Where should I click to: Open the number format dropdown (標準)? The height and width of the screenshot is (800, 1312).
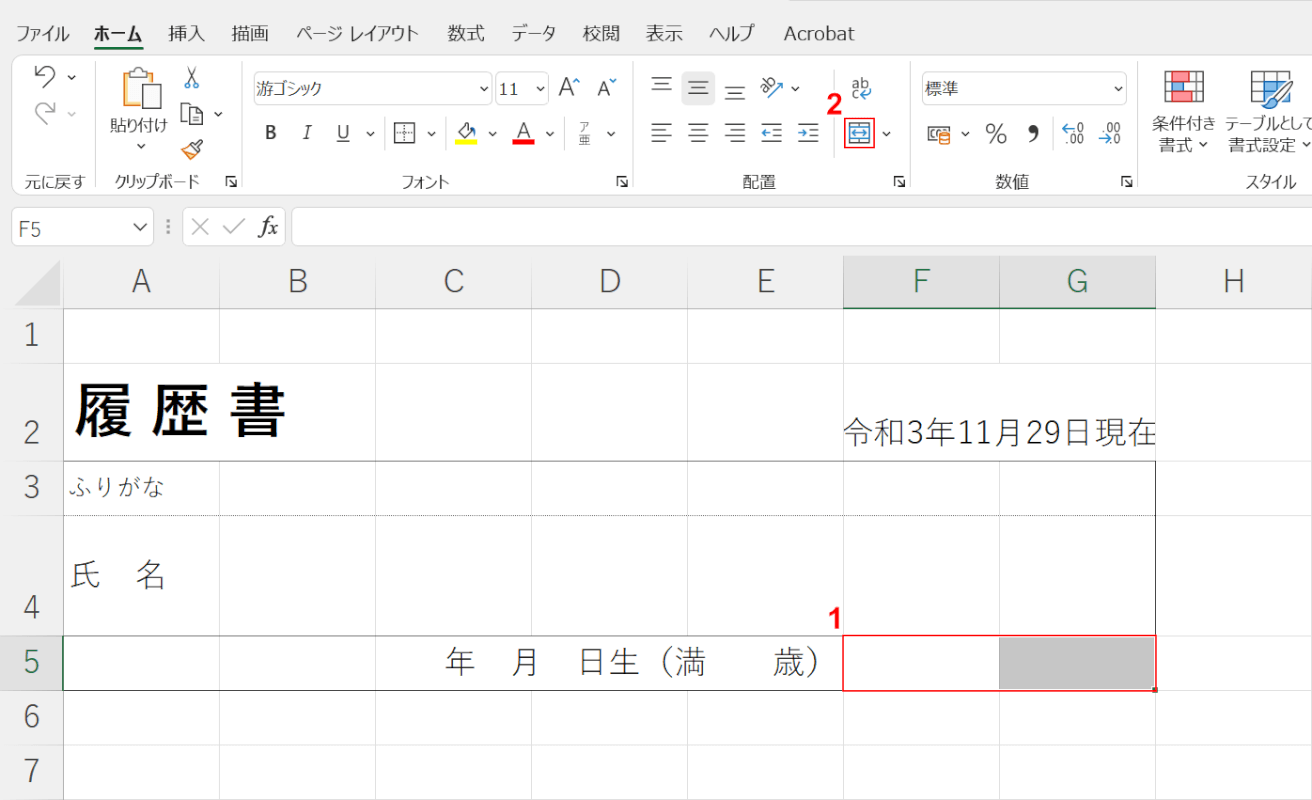click(x=1117, y=88)
